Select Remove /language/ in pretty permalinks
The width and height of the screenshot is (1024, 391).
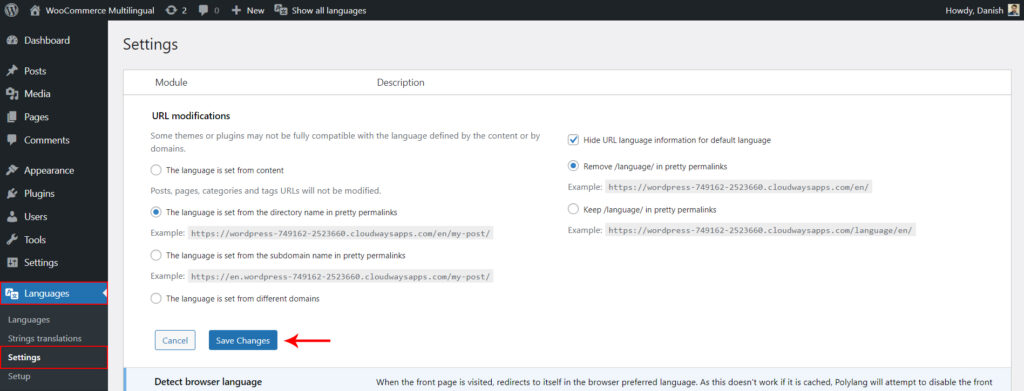point(573,166)
